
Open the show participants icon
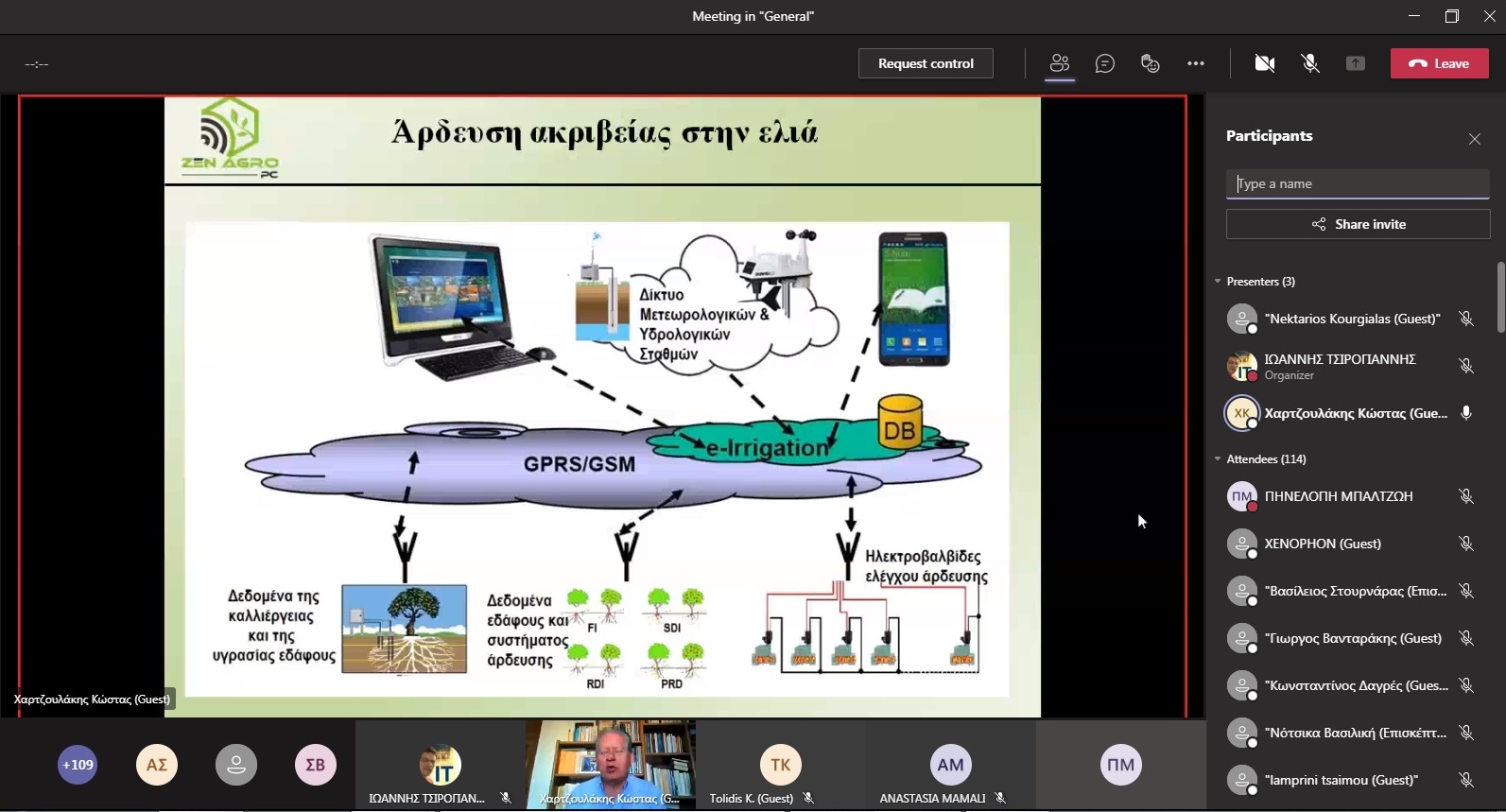[1059, 63]
